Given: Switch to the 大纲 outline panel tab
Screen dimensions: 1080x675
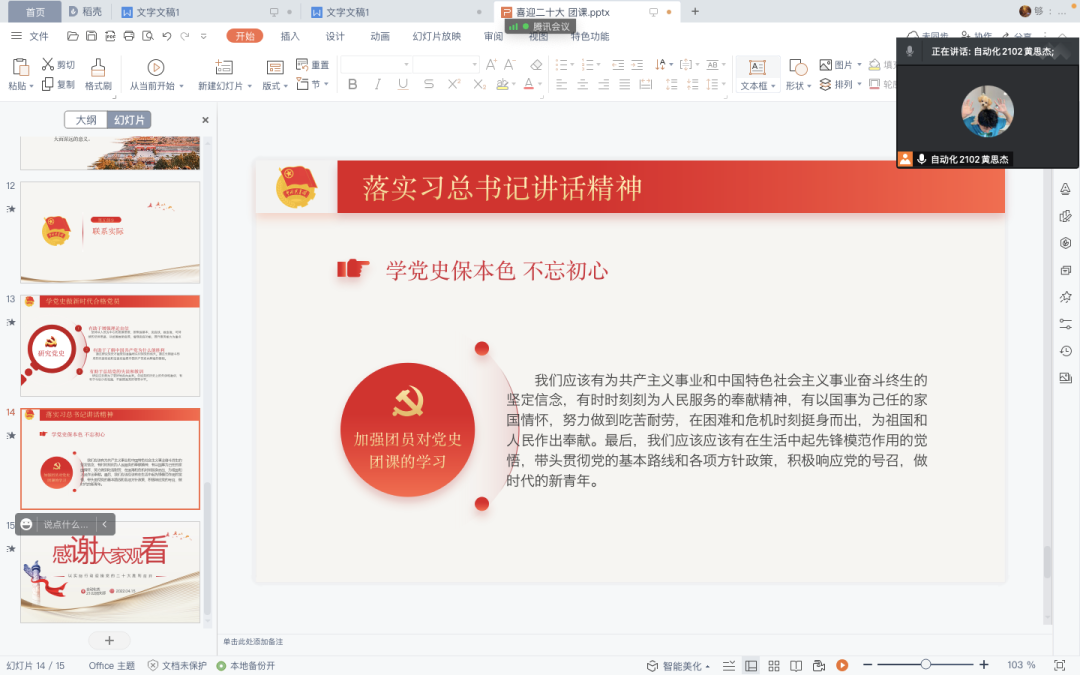Looking at the screenshot, I should [86, 119].
